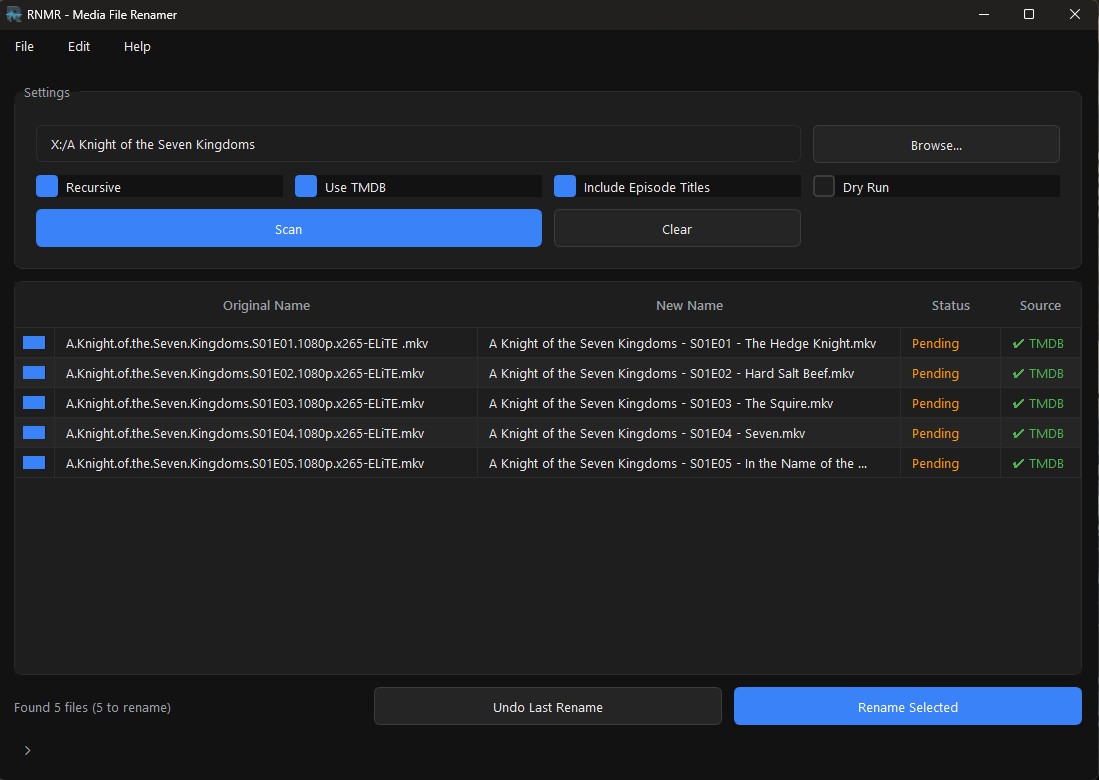Expand the collapsed panel via bottom-left chevron
1099x780 pixels.
pyautogui.click(x=27, y=750)
